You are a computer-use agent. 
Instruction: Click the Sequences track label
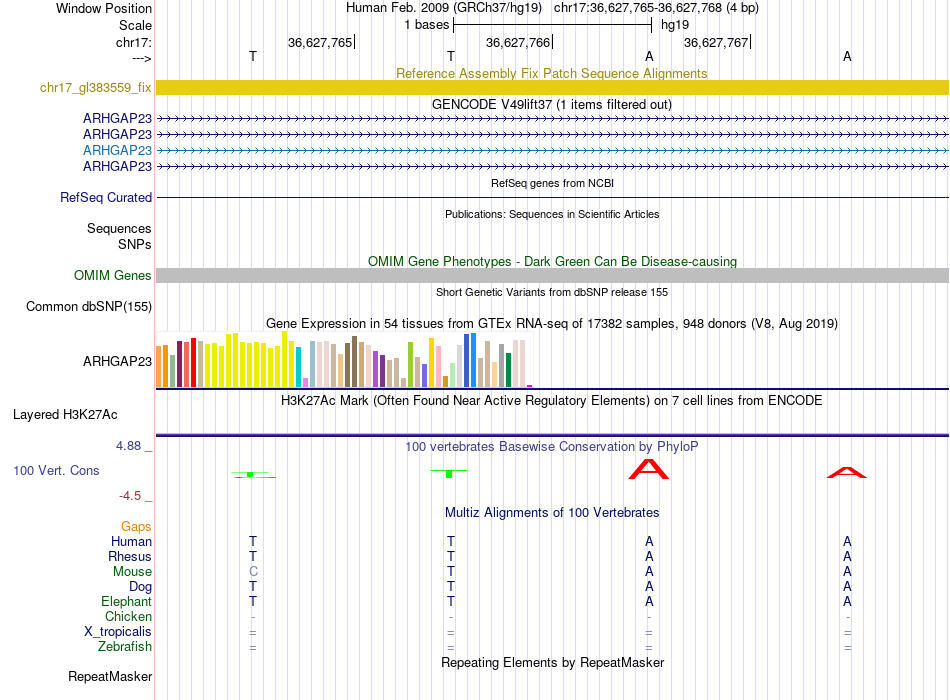(x=119, y=228)
